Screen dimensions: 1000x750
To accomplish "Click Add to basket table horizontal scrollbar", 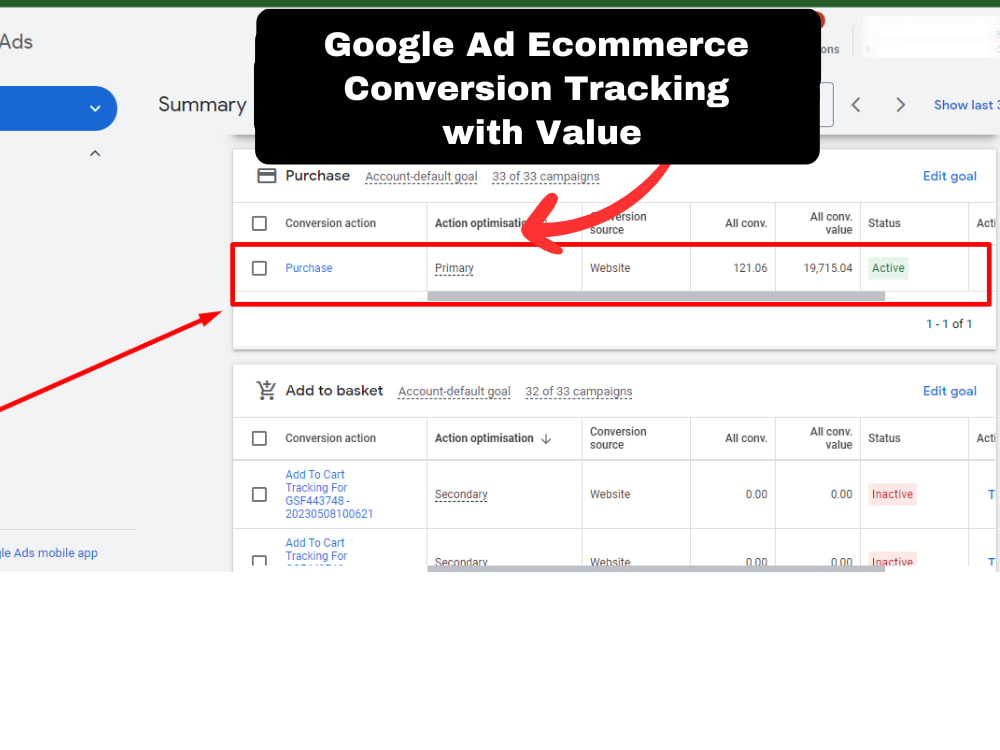I will coord(656,568).
